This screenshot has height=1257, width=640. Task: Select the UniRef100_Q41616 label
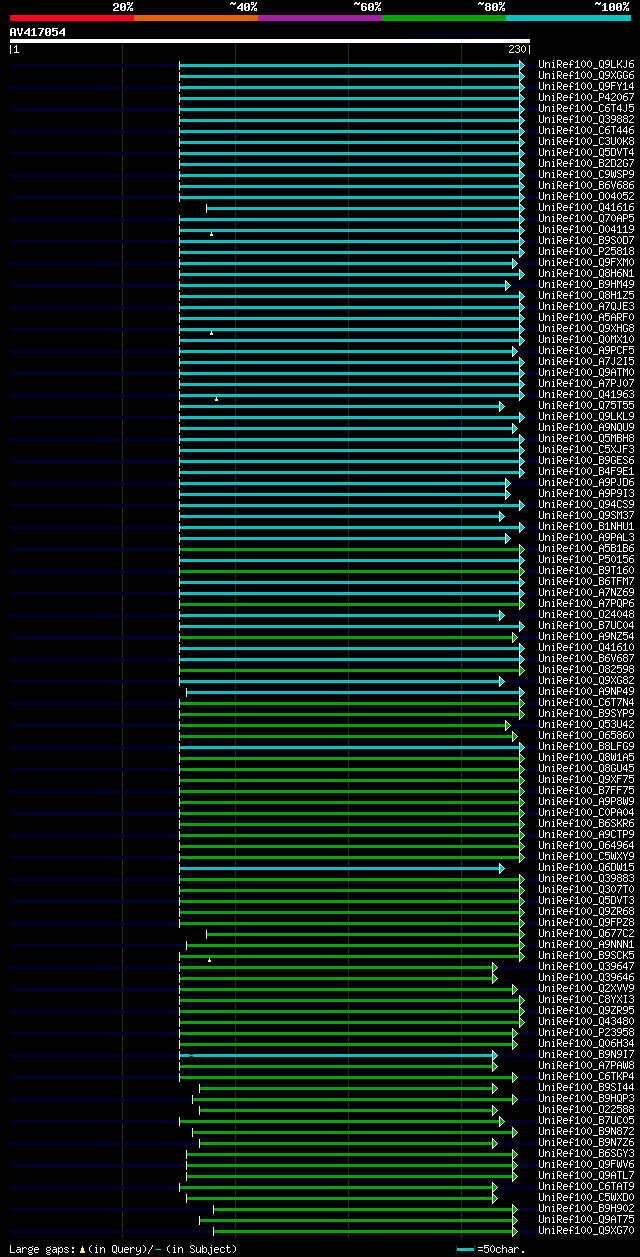point(586,208)
